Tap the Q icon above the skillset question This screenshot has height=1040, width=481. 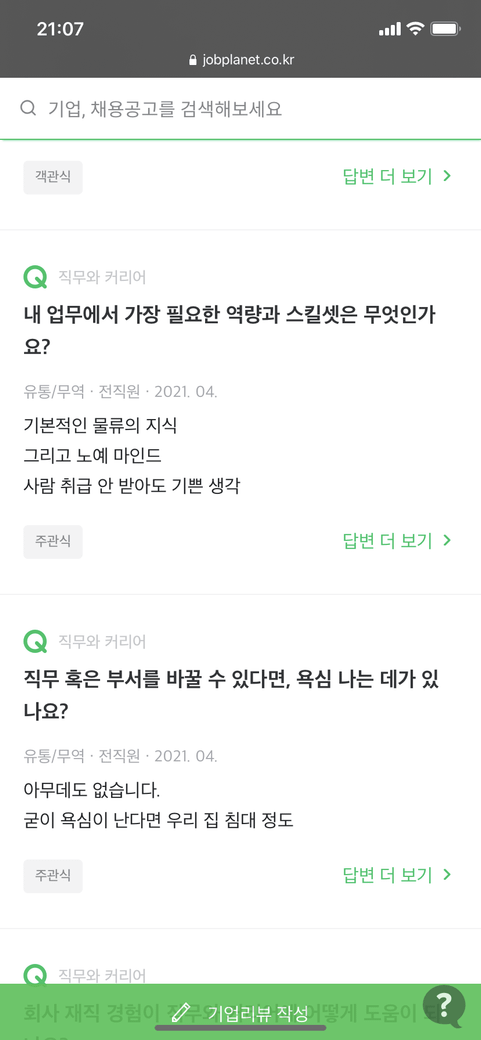tap(35, 277)
